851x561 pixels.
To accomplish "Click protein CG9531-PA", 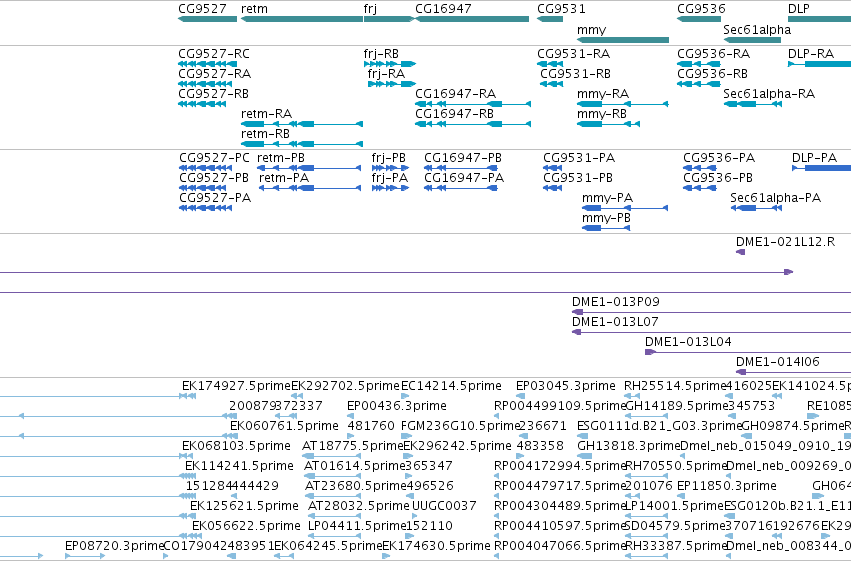I will tap(579, 158).
